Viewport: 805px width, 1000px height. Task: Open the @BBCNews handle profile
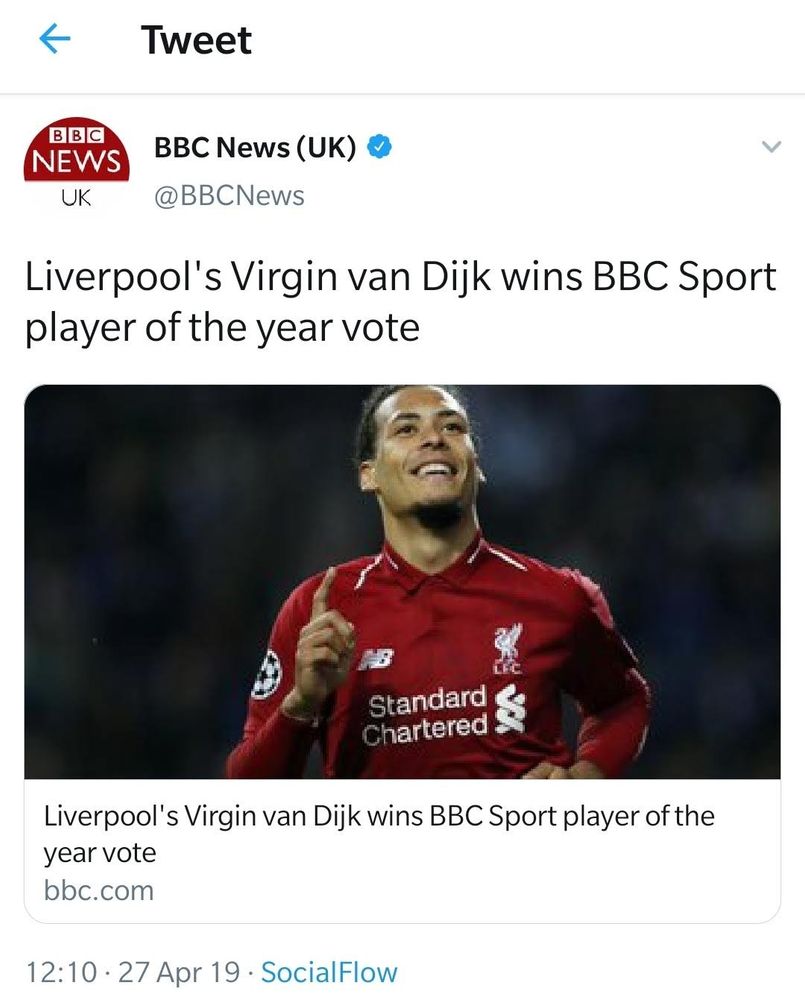229,196
